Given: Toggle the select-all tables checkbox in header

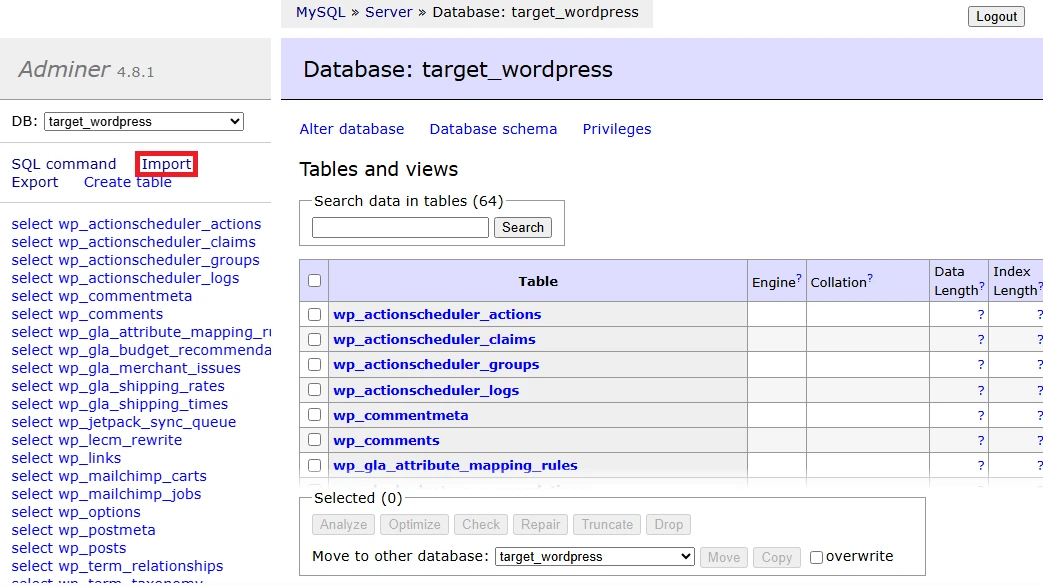Looking at the screenshot, I should (315, 281).
